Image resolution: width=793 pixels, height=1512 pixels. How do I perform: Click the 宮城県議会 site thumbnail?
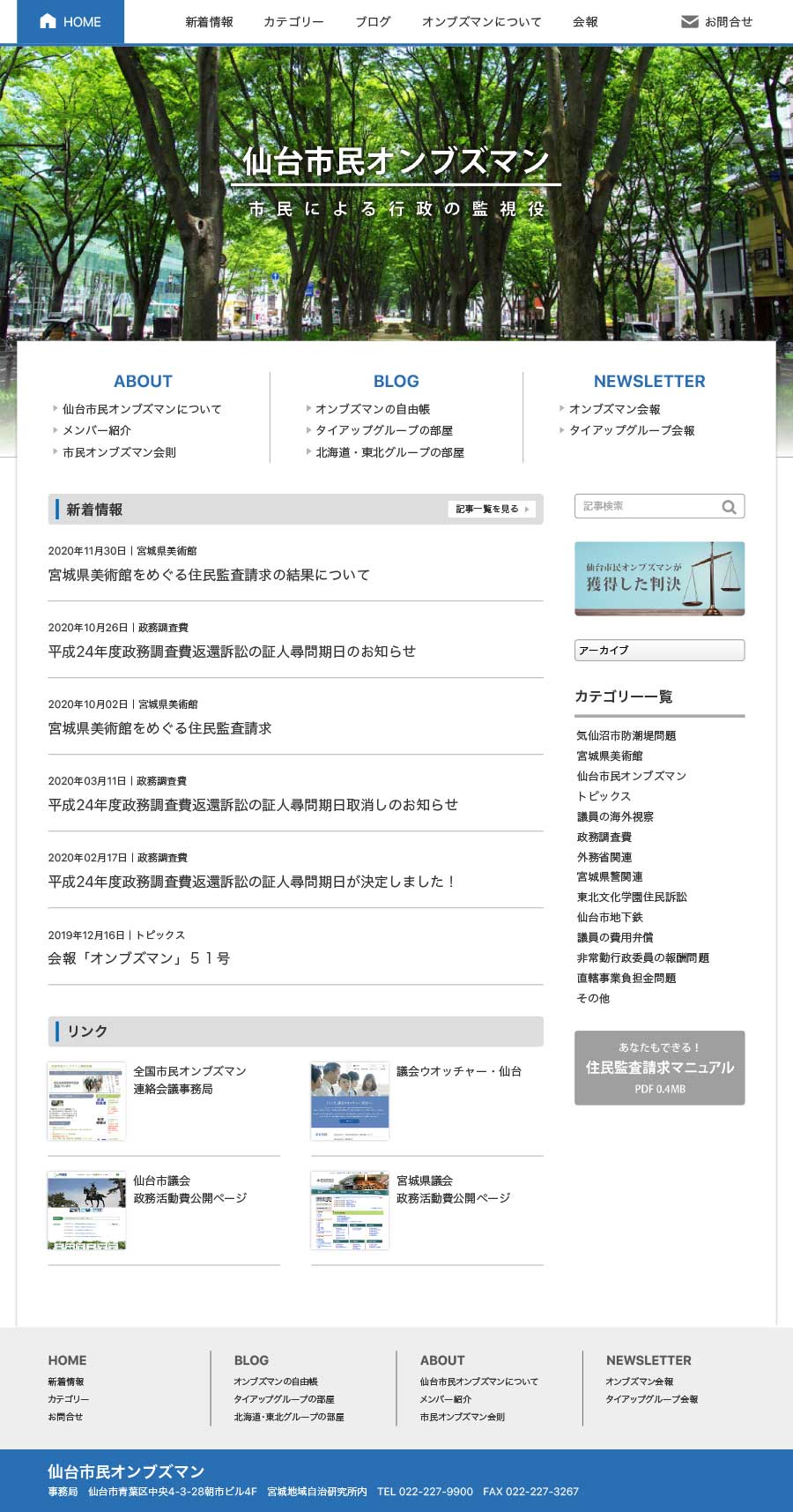coord(349,1210)
